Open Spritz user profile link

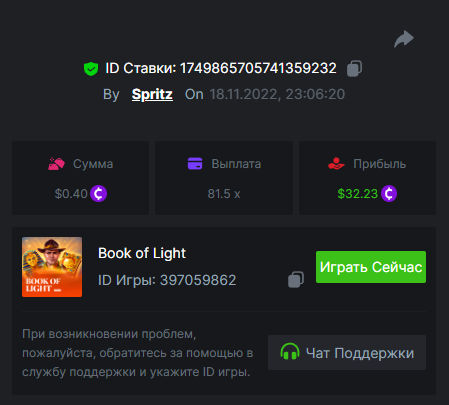(152, 94)
